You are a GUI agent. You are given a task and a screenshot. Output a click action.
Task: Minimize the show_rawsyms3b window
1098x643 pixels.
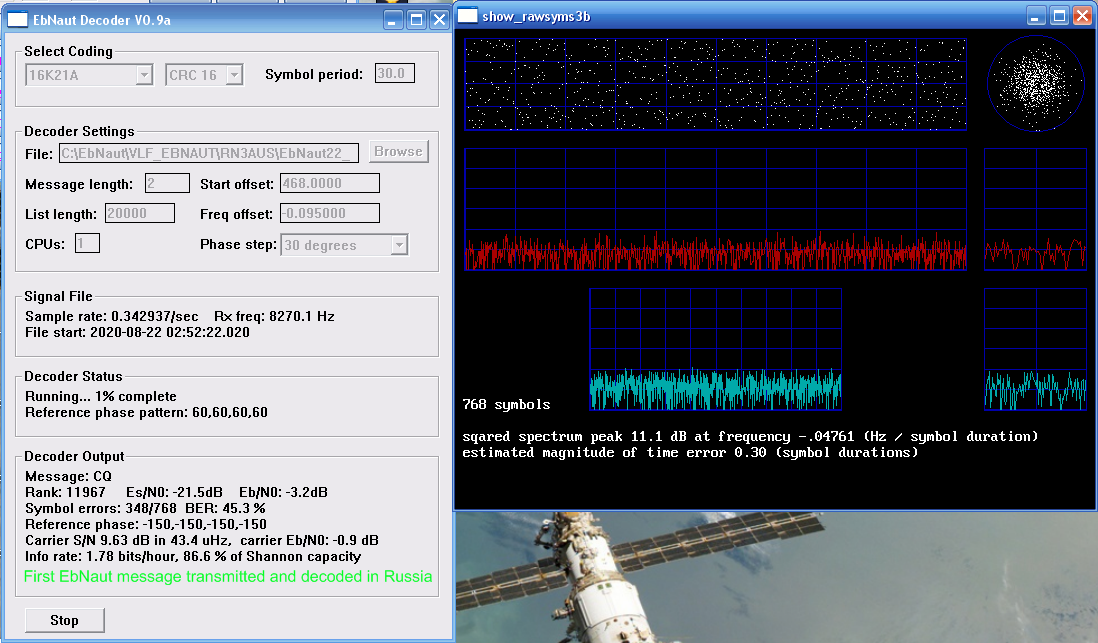click(1037, 15)
